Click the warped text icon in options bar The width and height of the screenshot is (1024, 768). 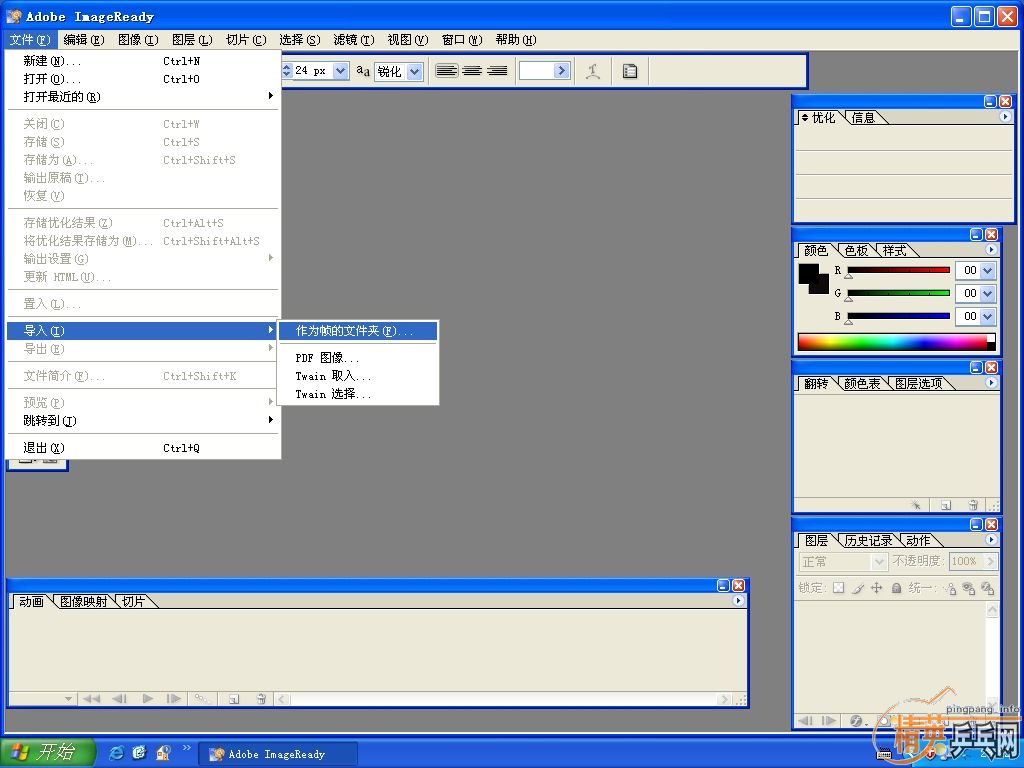point(593,71)
